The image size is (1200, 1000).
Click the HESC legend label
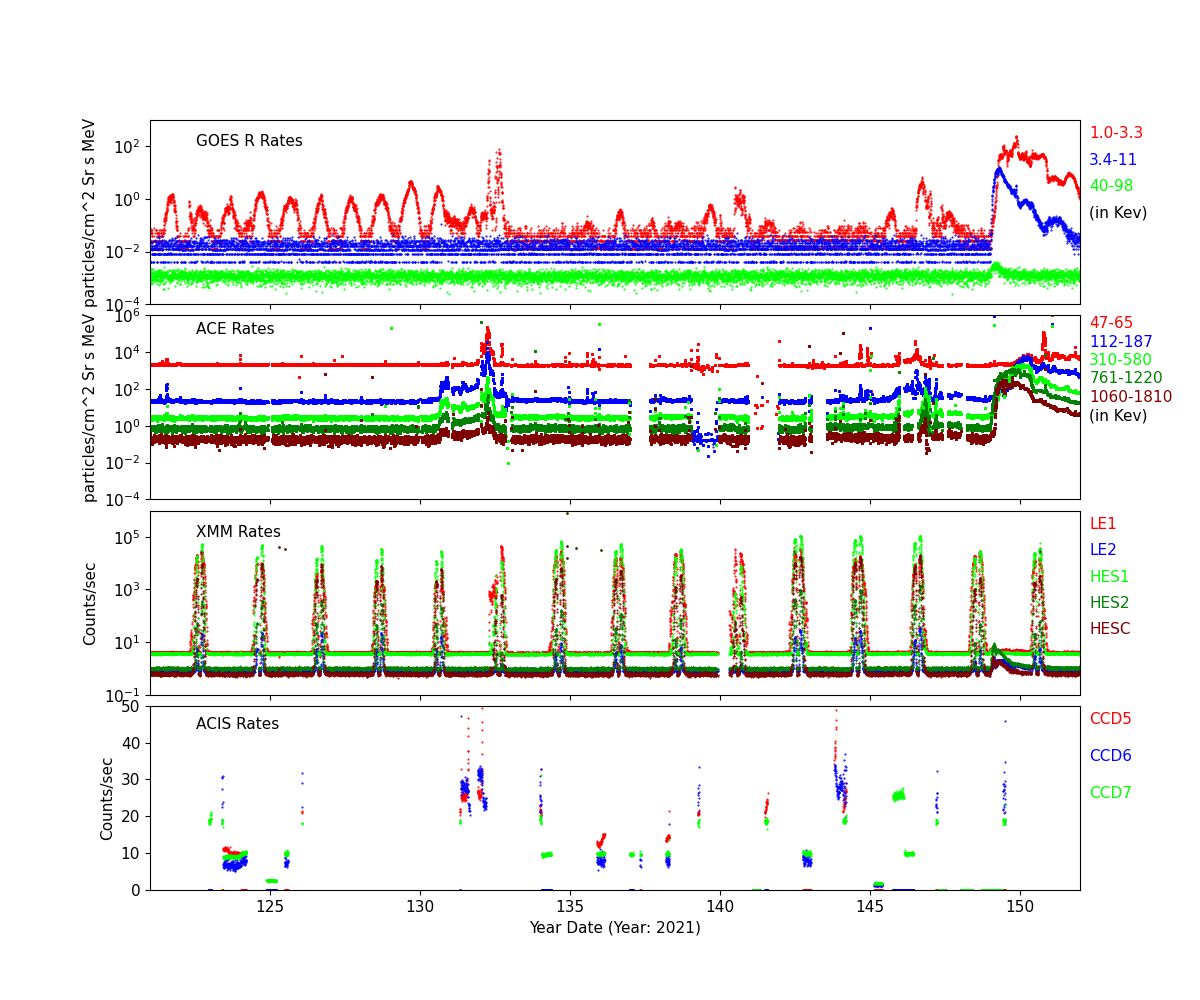(x=1109, y=629)
